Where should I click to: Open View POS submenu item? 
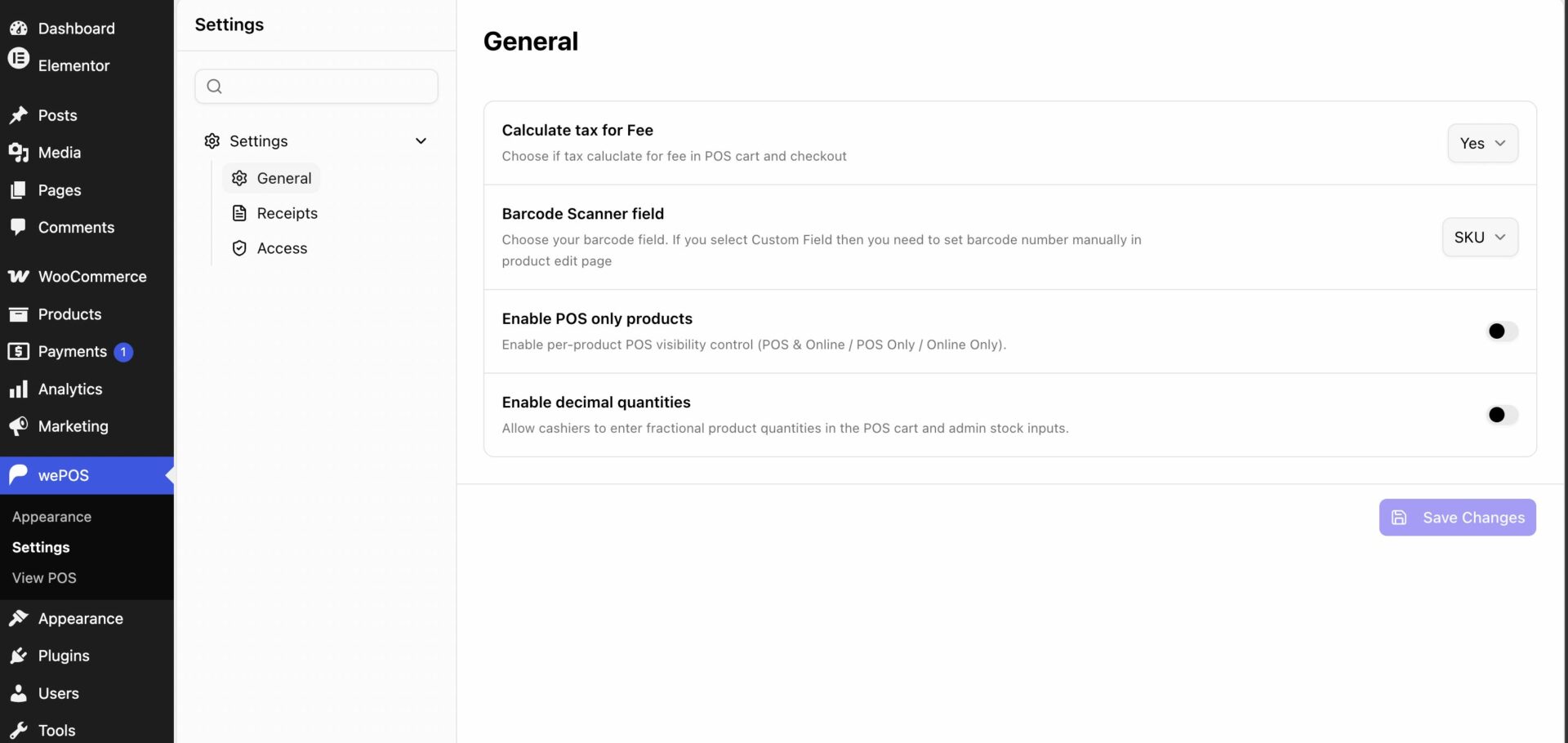point(44,578)
